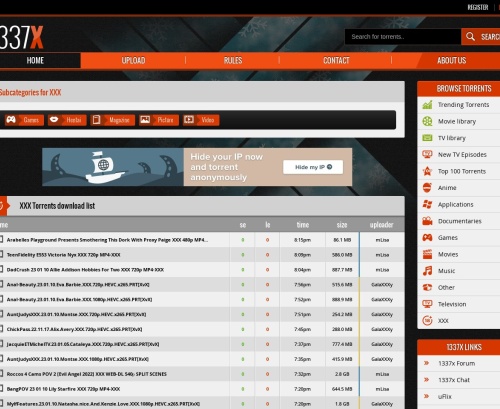Select the Magazine subcategory label

(x=119, y=120)
